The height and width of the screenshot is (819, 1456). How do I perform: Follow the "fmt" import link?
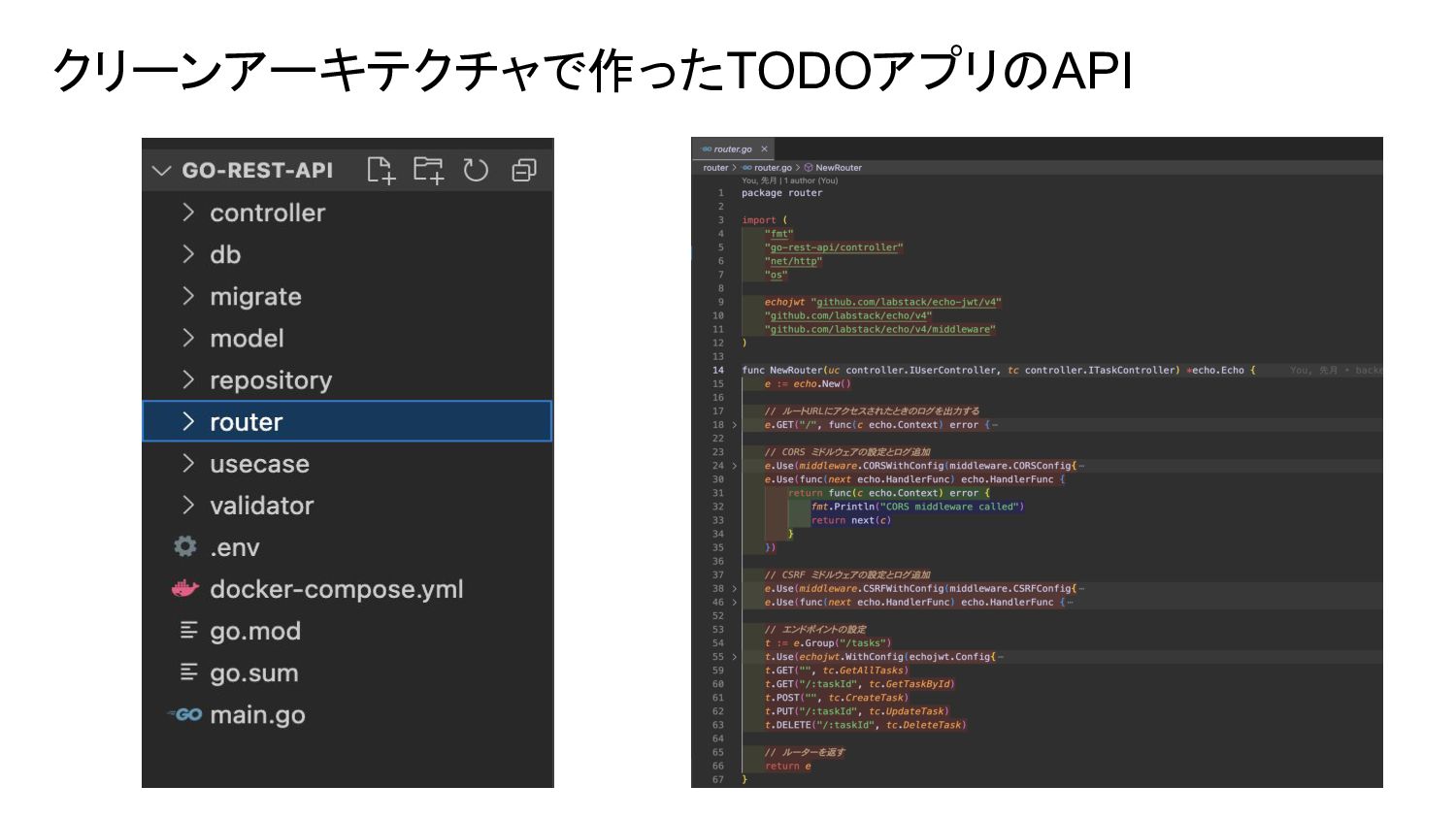point(778,234)
